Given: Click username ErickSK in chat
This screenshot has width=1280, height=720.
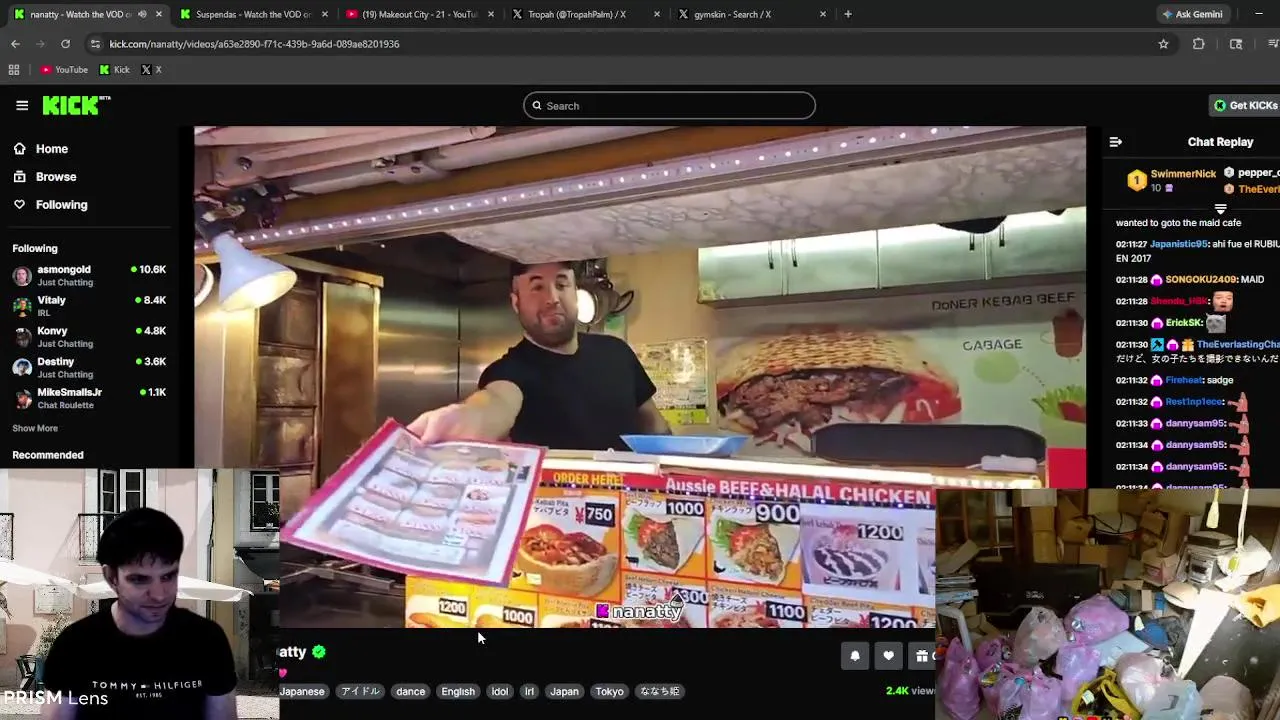Looking at the screenshot, I should (x=1183, y=323).
